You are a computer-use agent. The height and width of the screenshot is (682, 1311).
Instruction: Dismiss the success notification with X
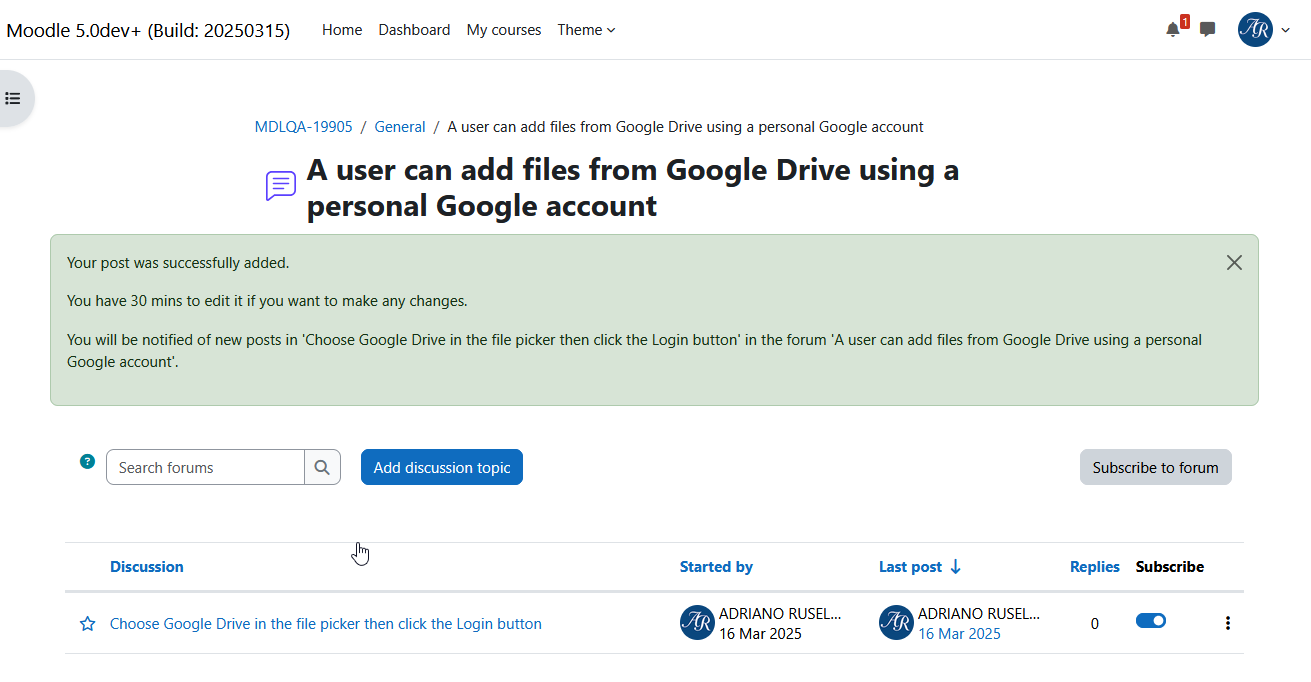point(1234,262)
